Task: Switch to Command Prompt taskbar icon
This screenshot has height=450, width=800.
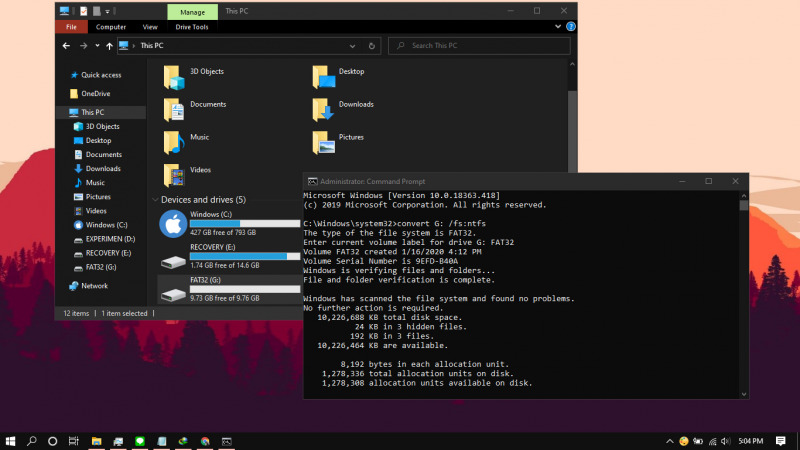Action: 227,441
